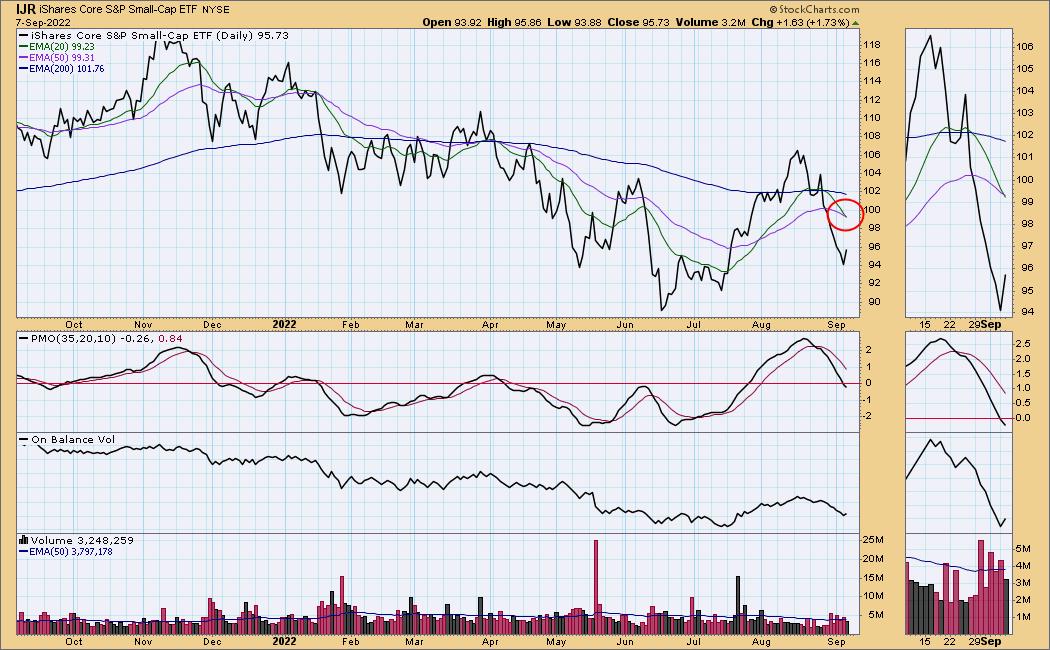Select the 1M label on zoomed volume axis
This screenshot has width=1050, height=650.
1023,617
